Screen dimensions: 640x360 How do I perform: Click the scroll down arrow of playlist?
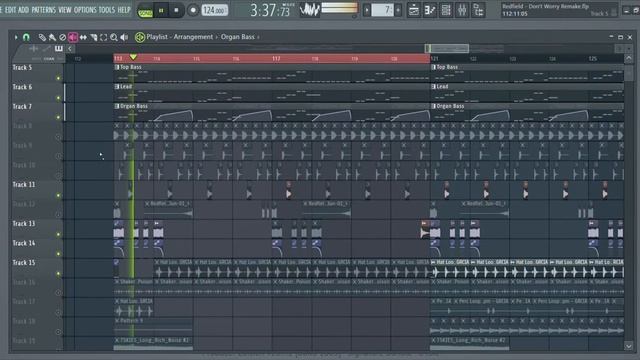(629, 346)
